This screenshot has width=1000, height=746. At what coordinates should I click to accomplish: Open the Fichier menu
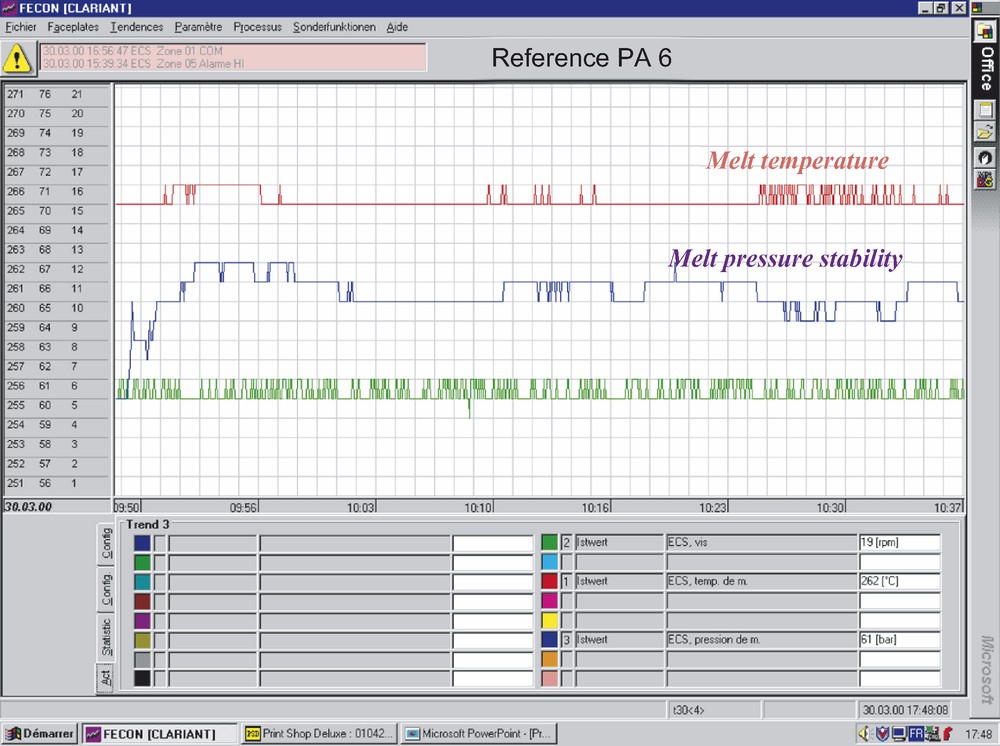click(20, 27)
